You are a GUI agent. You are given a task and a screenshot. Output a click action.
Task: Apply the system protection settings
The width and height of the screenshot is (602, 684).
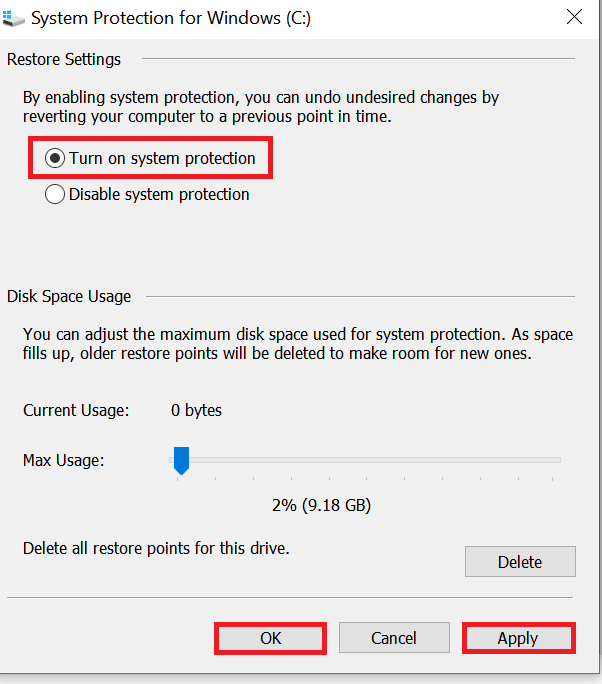click(517, 638)
